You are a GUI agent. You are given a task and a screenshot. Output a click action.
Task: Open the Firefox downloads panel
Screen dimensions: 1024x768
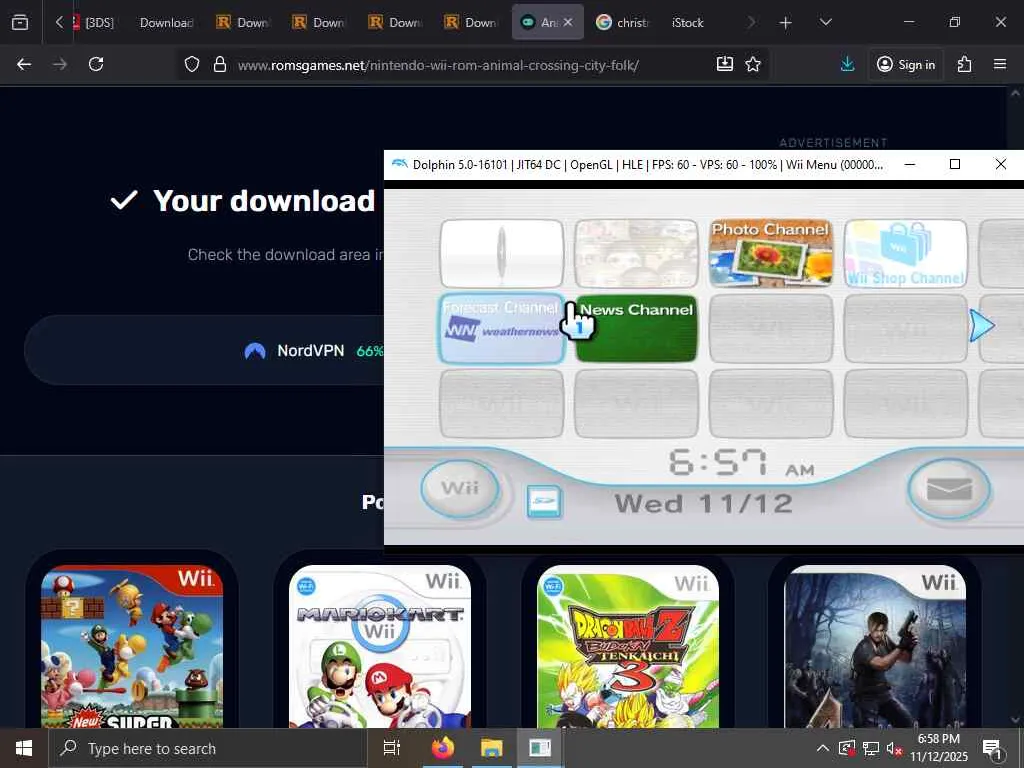(847, 64)
